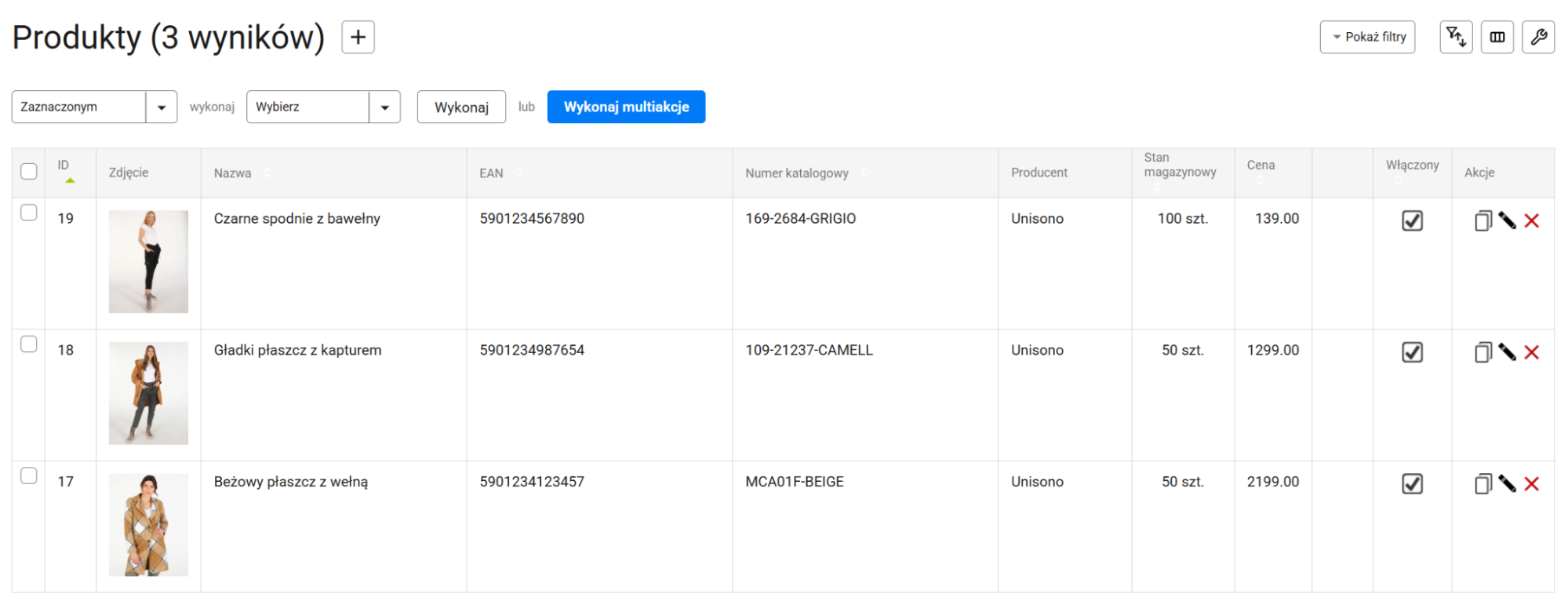Select row checkbox for product 17

(x=29, y=476)
